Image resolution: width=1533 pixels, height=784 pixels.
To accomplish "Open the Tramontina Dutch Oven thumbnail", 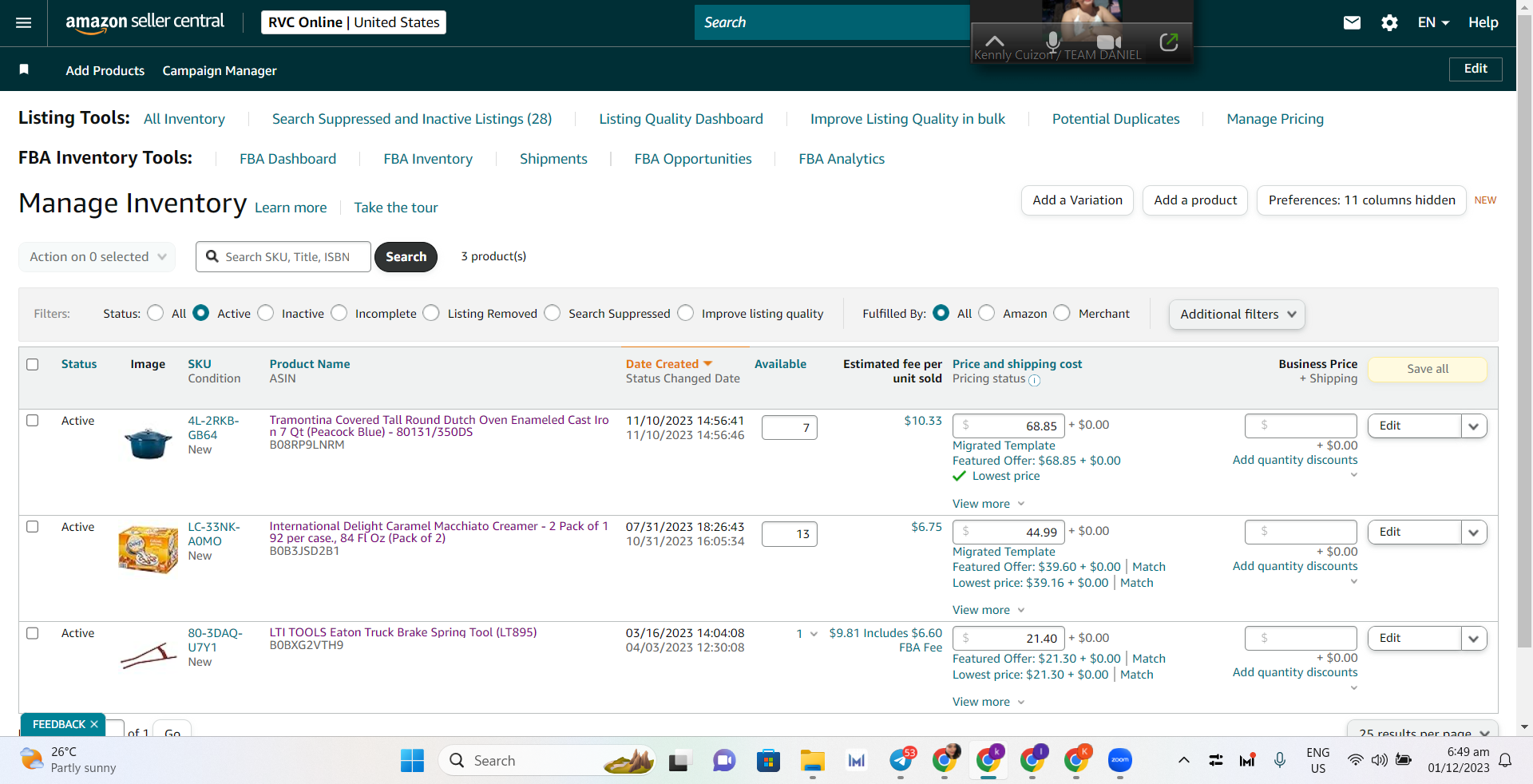I will click(x=149, y=443).
